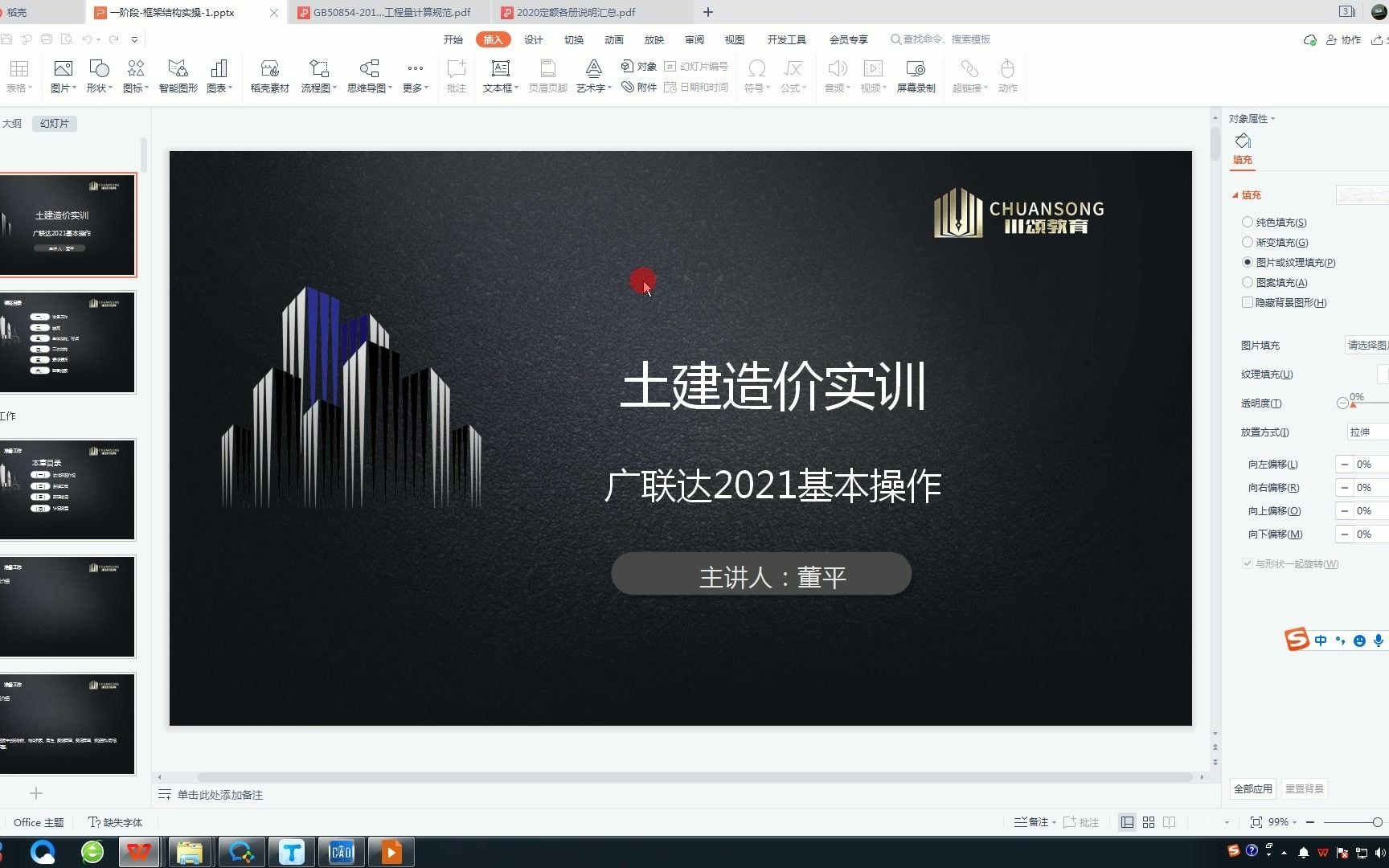
Task: Open 页眉页脚 header and footer
Action: tap(548, 76)
